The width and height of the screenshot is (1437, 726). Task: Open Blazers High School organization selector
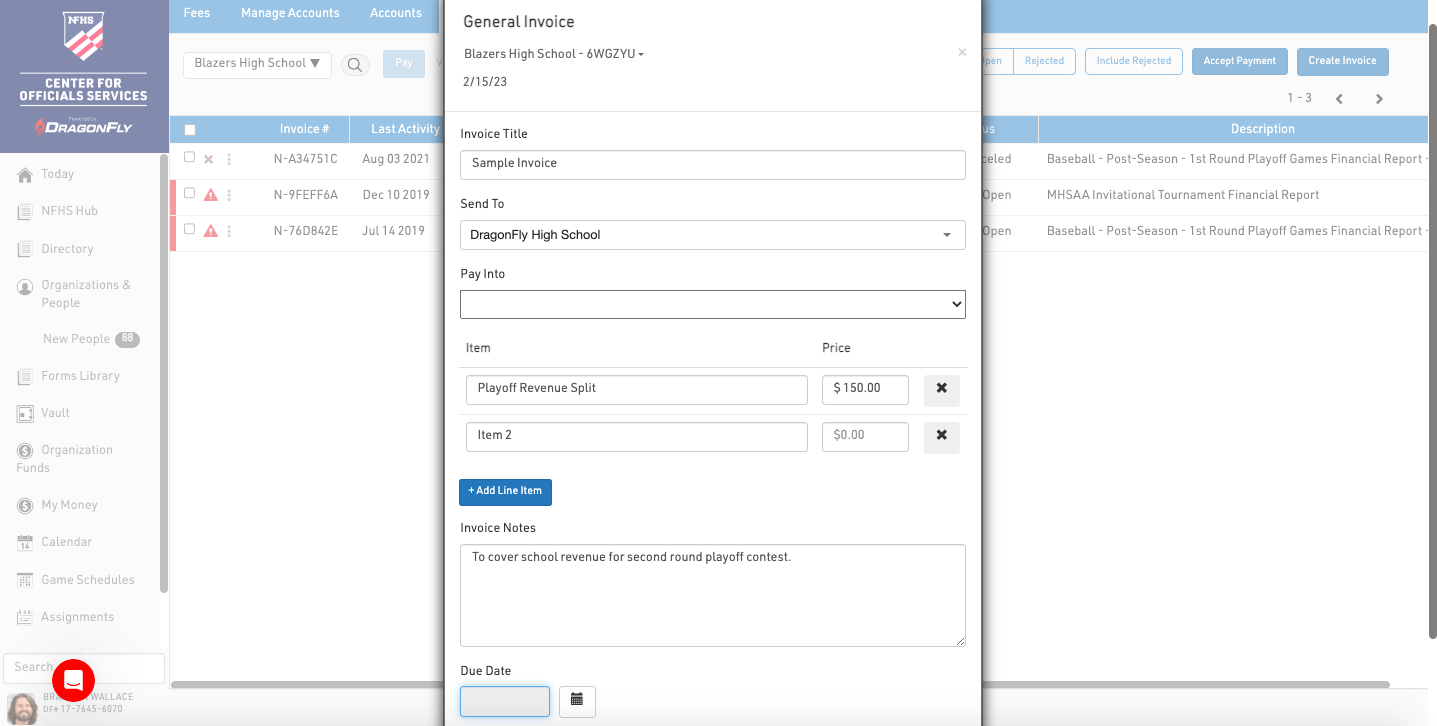pyautogui.click(x=257, y=63)
